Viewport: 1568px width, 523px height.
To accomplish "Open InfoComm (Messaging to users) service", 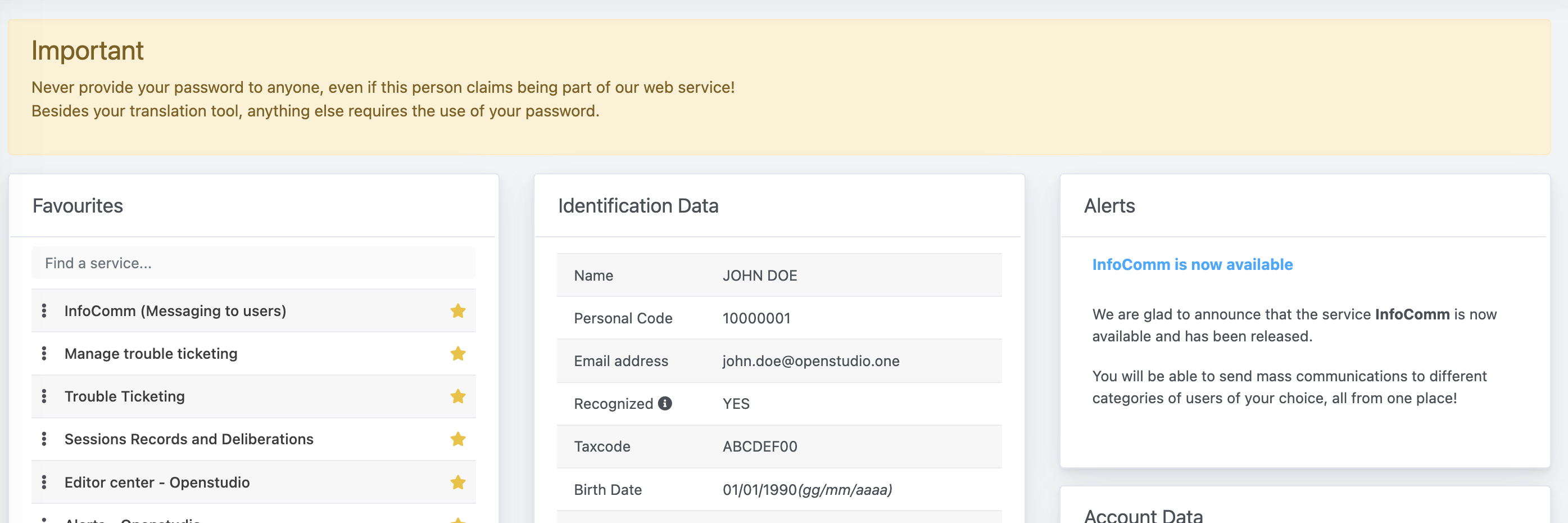I will pyautogui.click(x=175, y=311).
